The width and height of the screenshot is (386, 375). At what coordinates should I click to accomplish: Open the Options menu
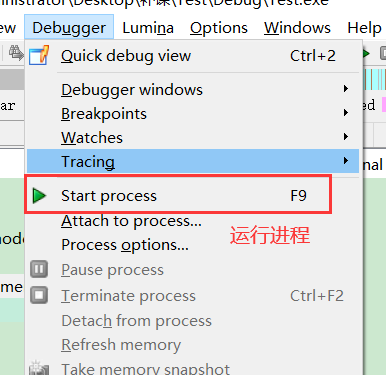[219, 28]
